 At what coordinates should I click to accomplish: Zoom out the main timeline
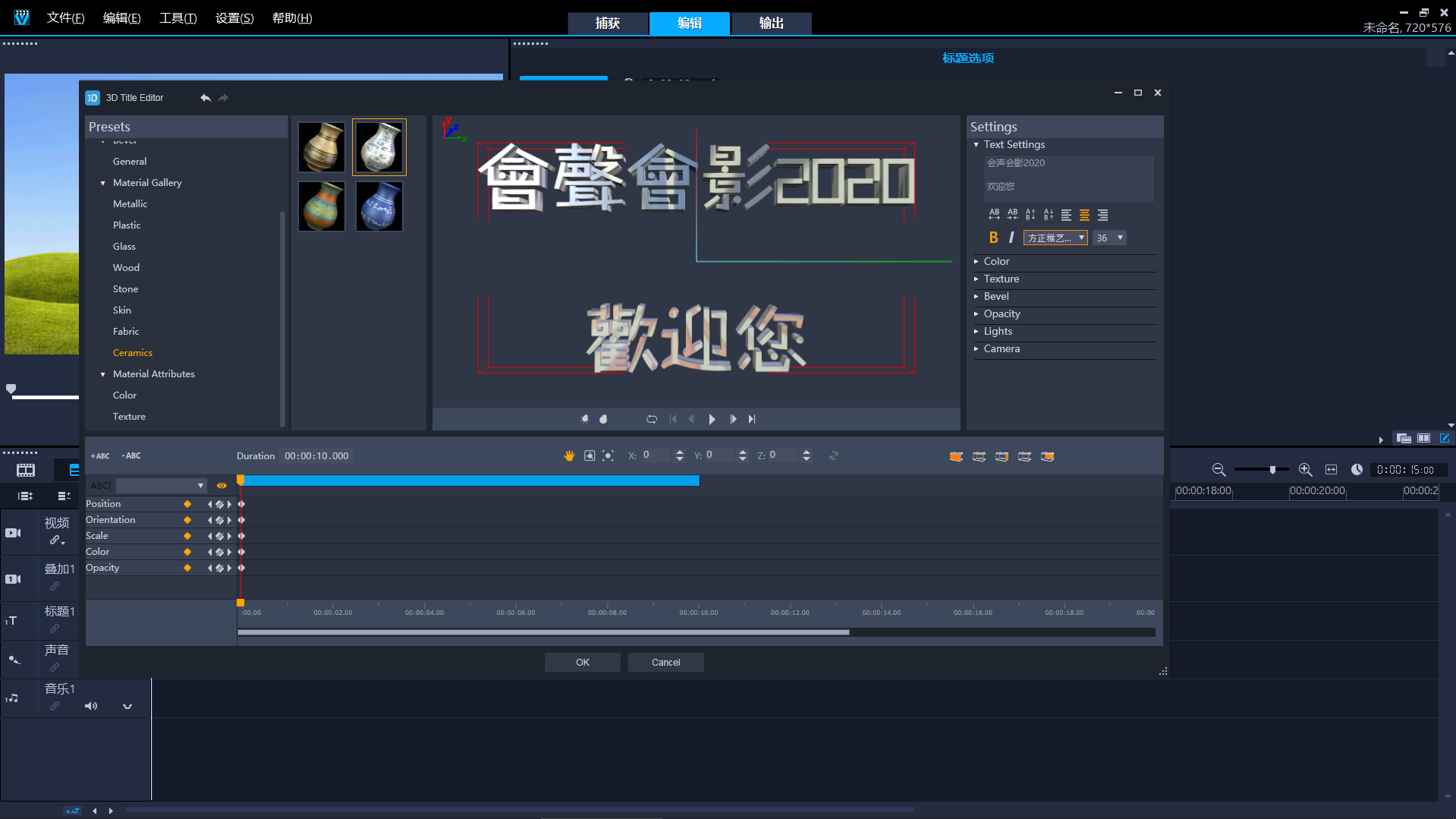pyautogui.click(x=1219, y=470)
